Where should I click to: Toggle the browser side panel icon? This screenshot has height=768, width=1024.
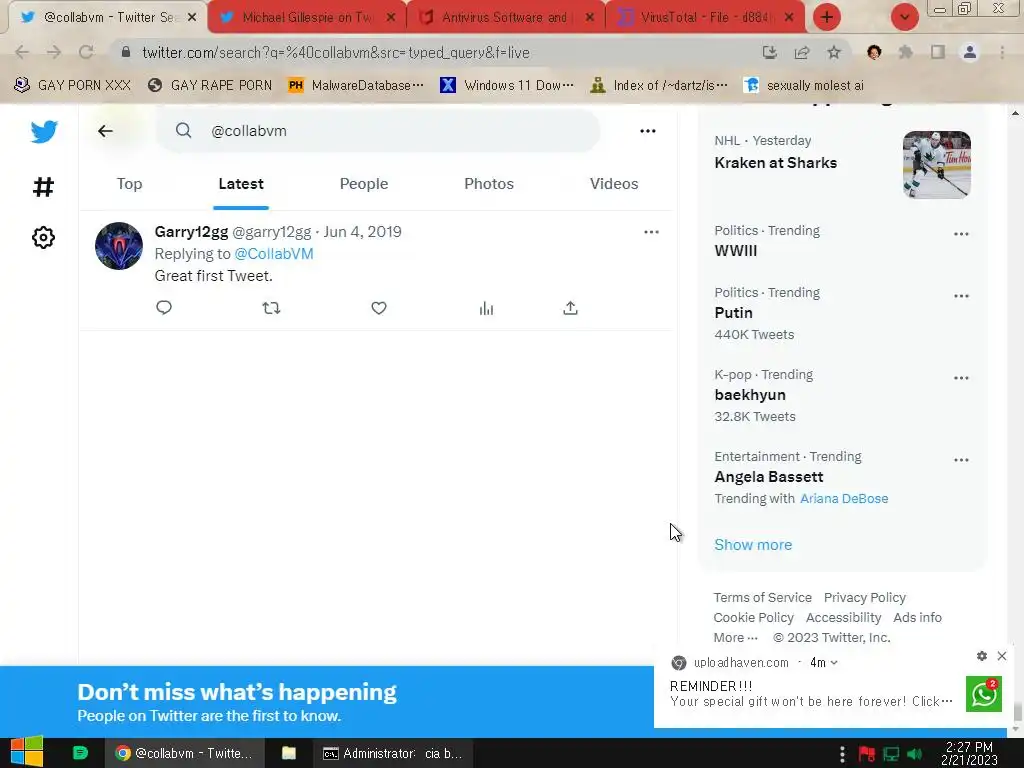pyautogui.click(x=938, y=52)
